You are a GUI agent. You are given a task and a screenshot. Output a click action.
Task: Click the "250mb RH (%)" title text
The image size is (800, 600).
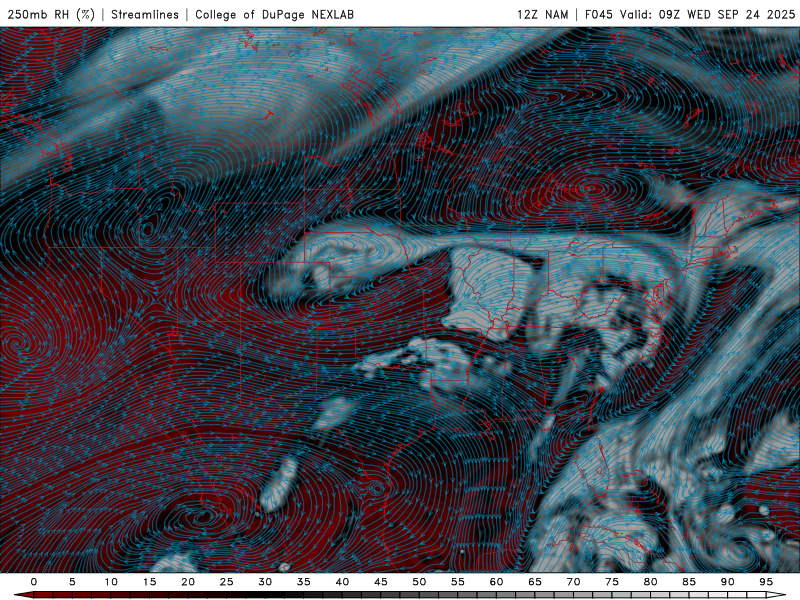point(51,14)
